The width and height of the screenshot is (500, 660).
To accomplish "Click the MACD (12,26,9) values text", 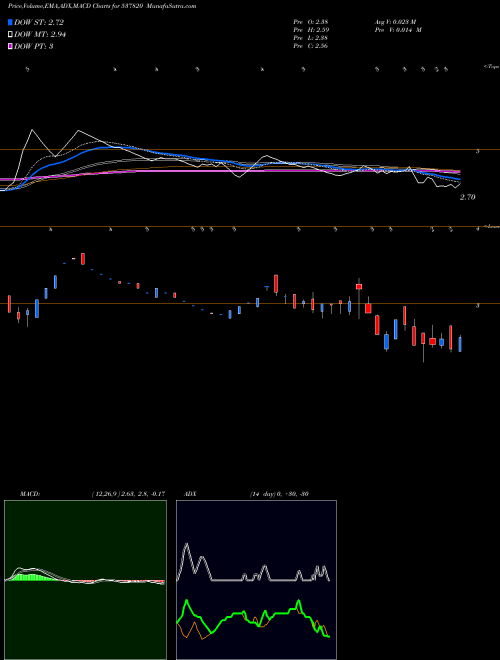I will click(x=128, y=494).
